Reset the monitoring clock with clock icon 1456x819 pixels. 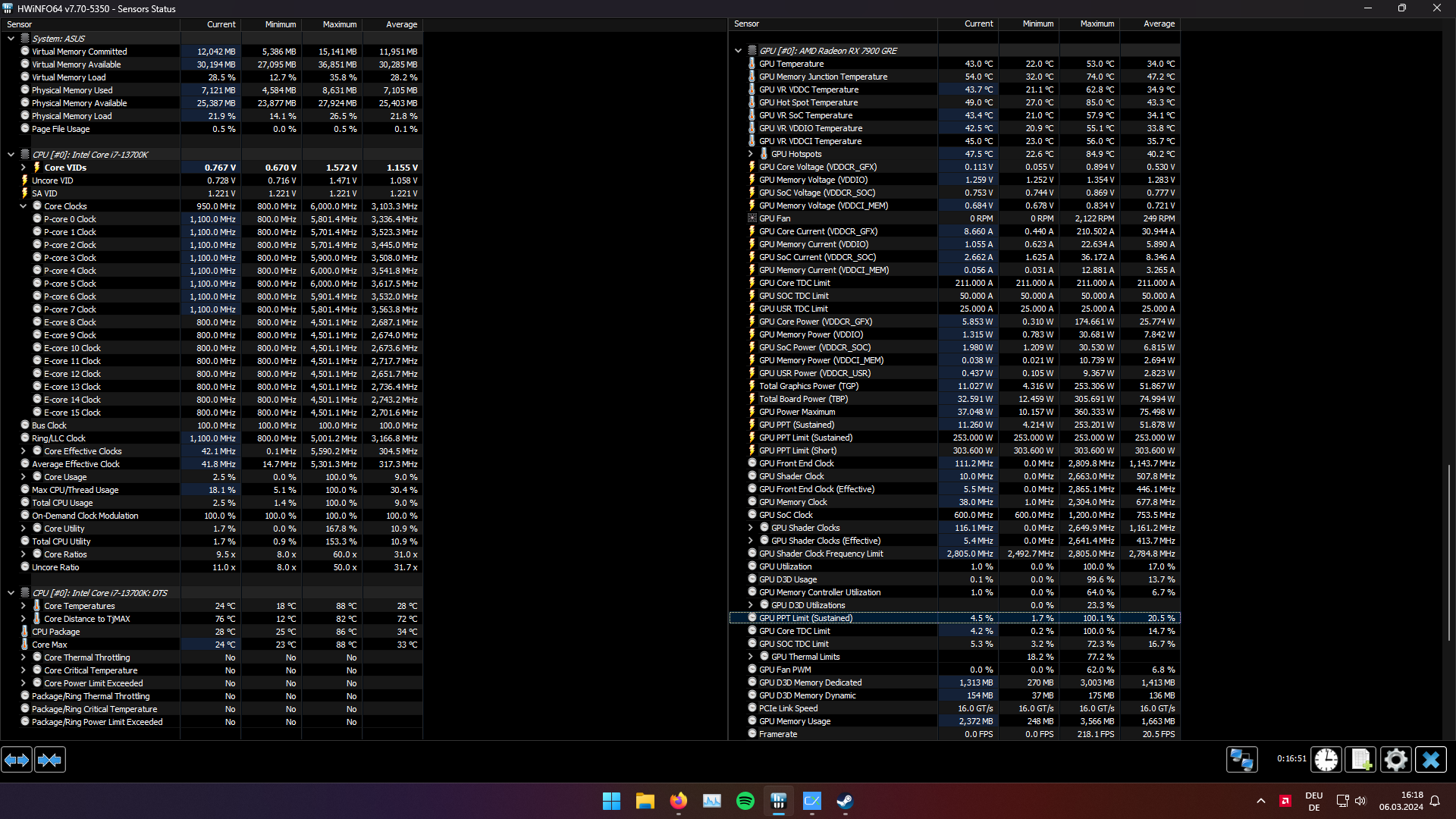[x=1326, y=759]
